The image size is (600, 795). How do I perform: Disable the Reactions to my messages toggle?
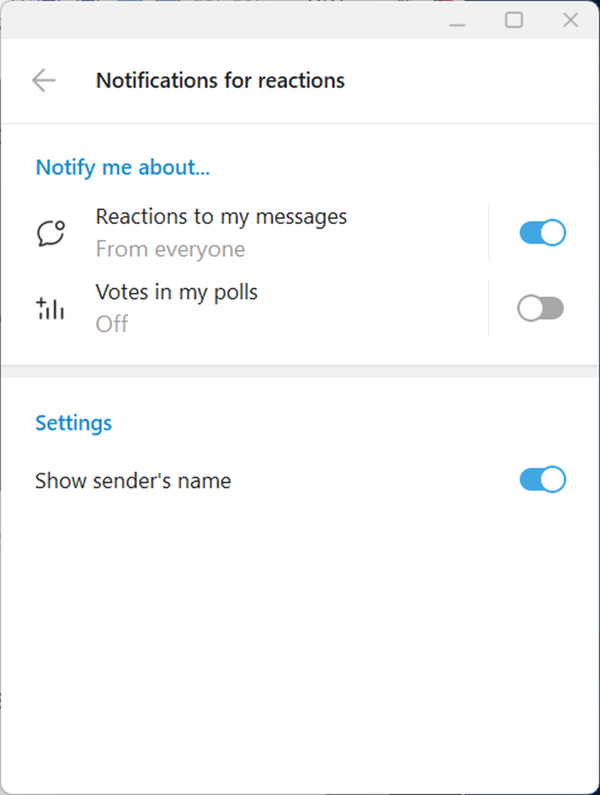(542, 233)
